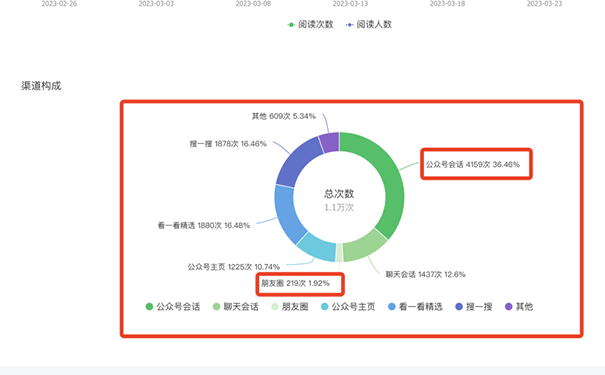Toggle 其他 legend item under donut chart

pos(519,307)
